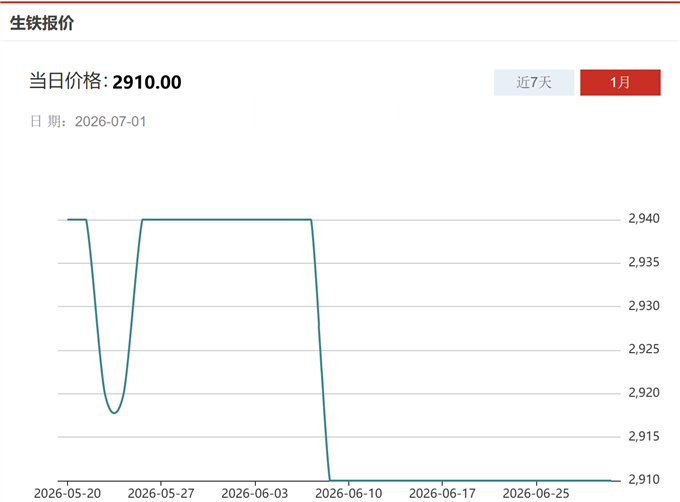Image resolution: width=680 pixels, height=502 pixels.
Task: Click the 2,920 y-axis label
Action: click(x=644, y=393)
